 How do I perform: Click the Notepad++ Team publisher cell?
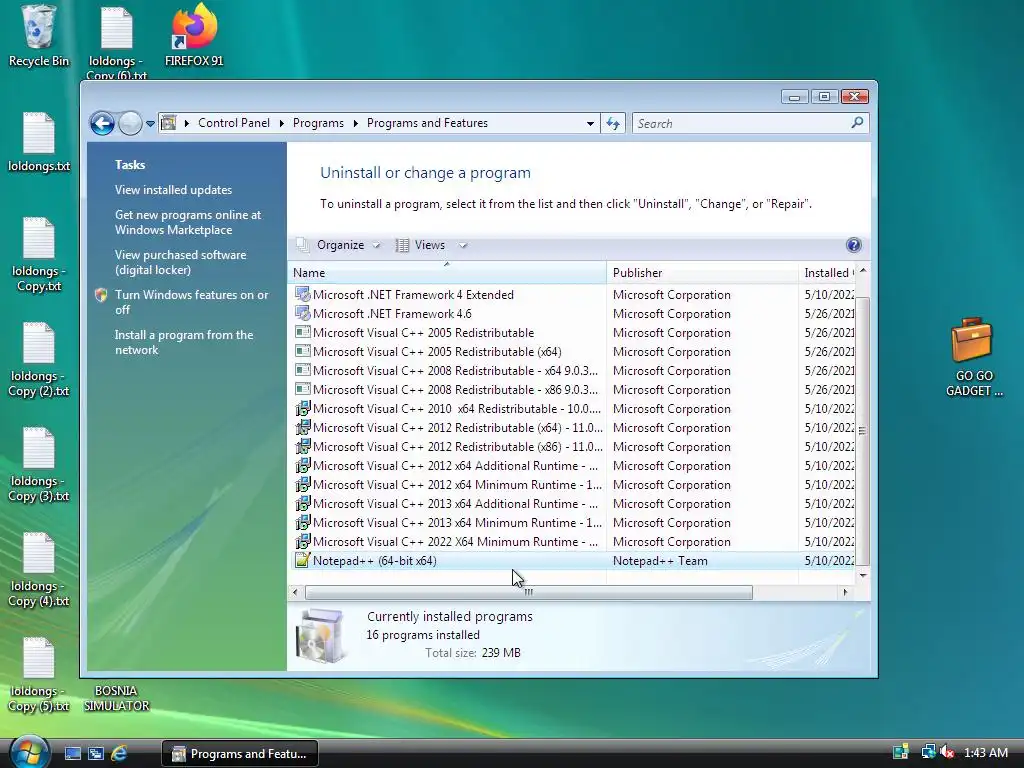coord(660,560)
